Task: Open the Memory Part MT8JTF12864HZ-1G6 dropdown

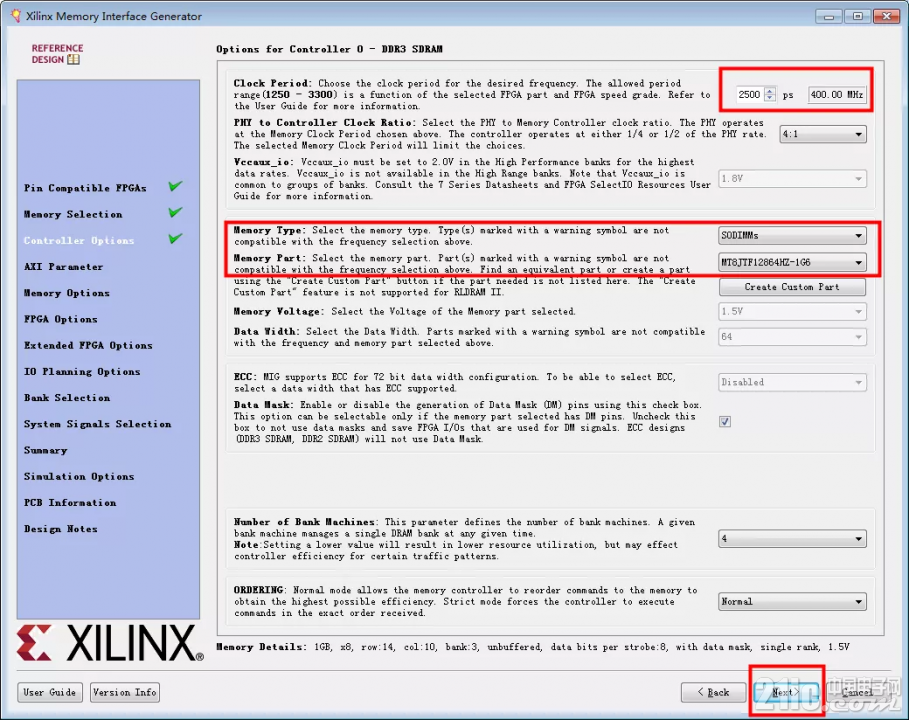Action: [792, 263]
